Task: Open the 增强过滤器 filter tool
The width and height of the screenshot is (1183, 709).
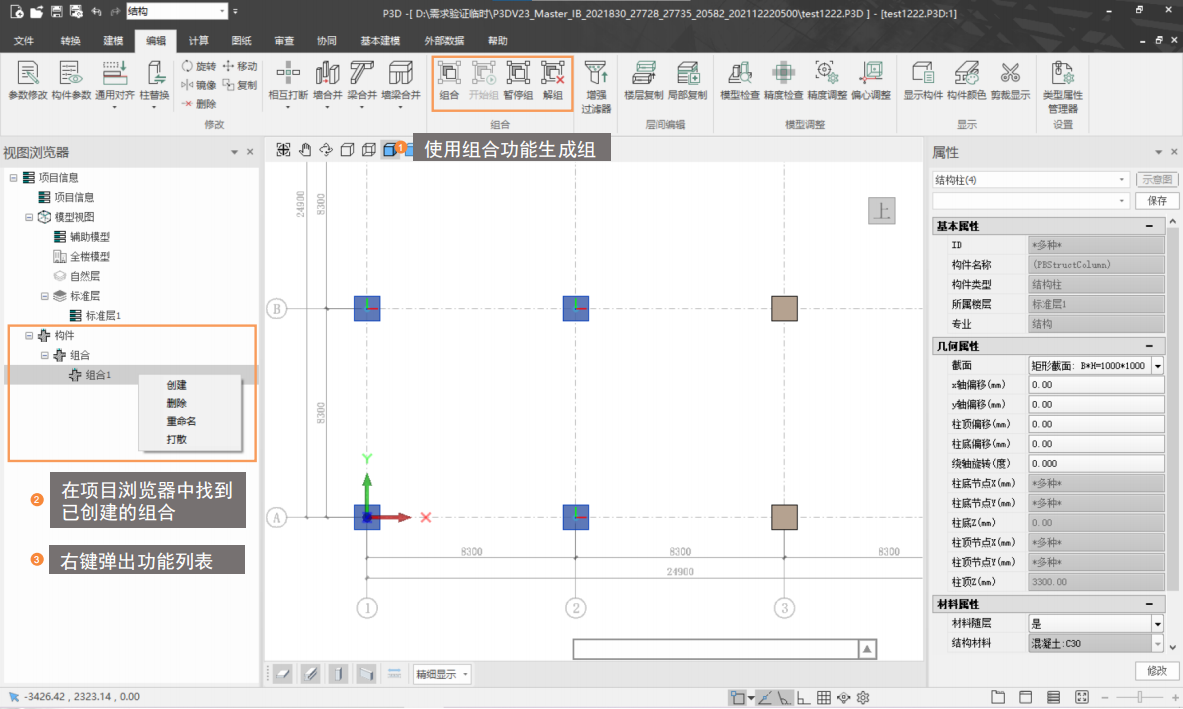Action: 596,85
